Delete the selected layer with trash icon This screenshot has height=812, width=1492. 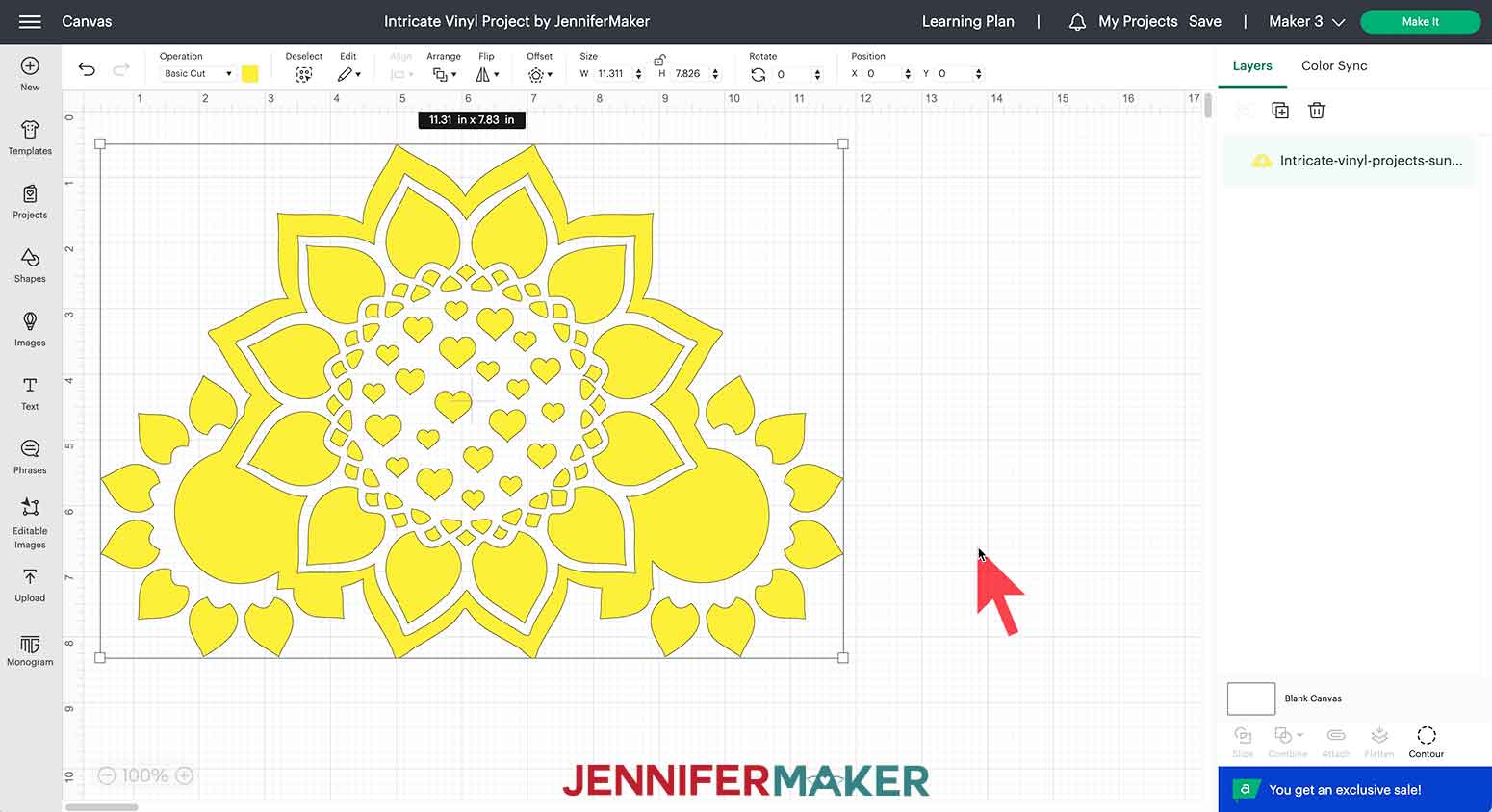(1317, 111)
